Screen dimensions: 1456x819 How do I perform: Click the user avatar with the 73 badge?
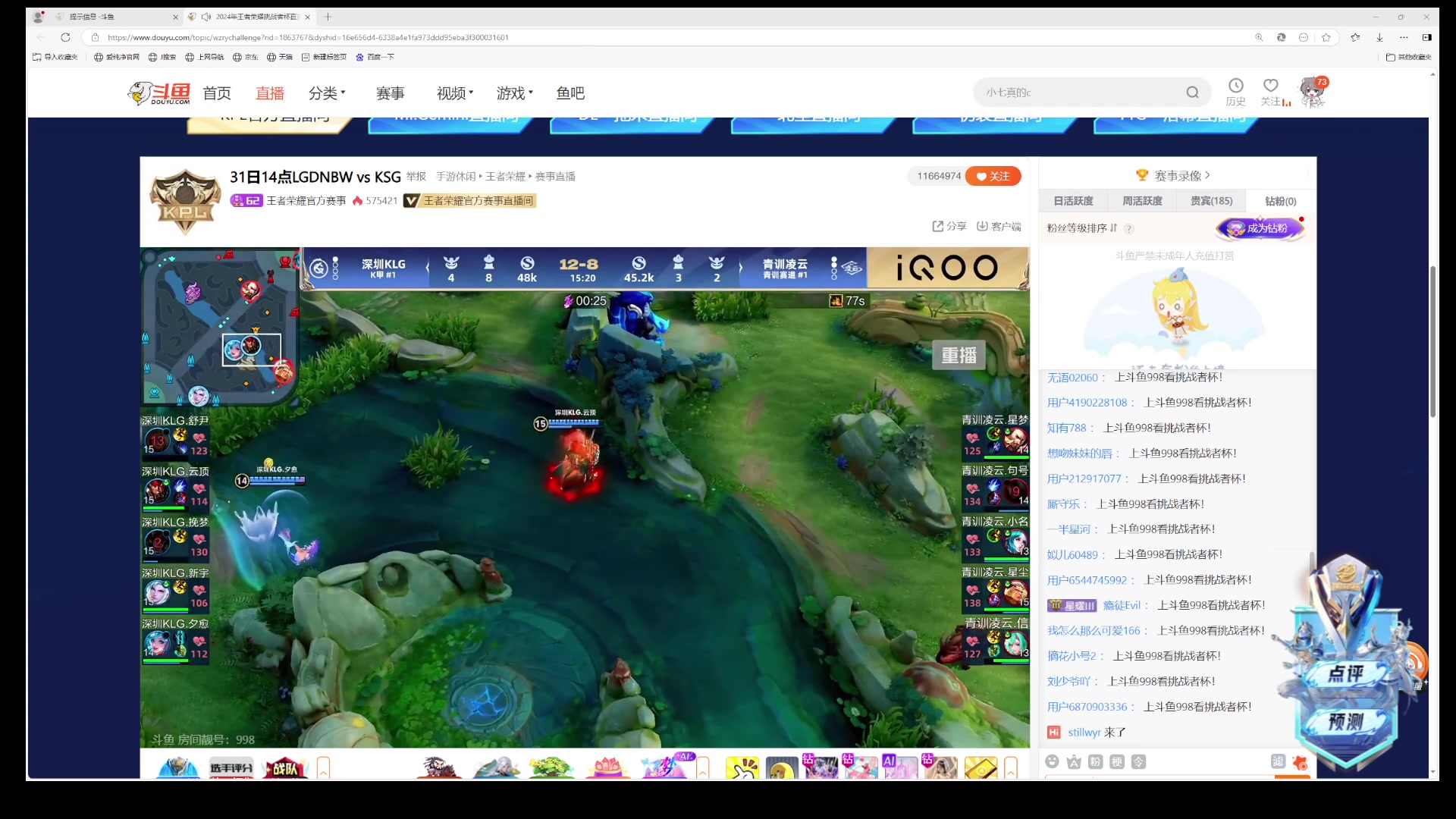(1313, 93)
